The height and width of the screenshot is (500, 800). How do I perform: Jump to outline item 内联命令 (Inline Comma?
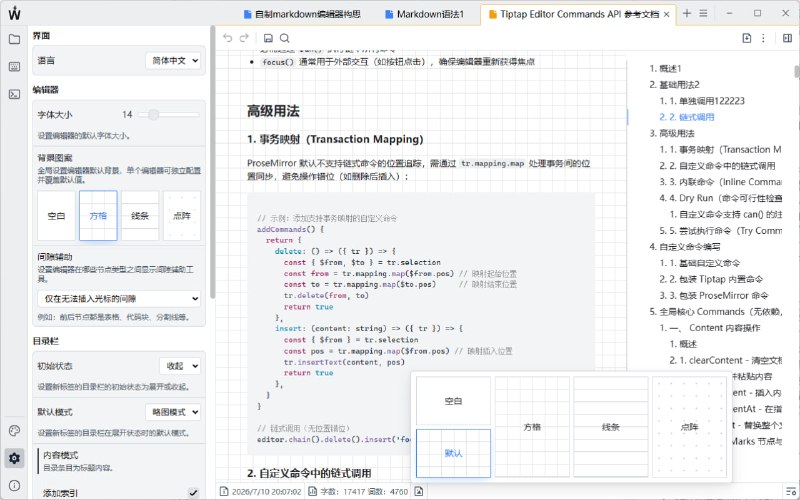coord(720,182)
